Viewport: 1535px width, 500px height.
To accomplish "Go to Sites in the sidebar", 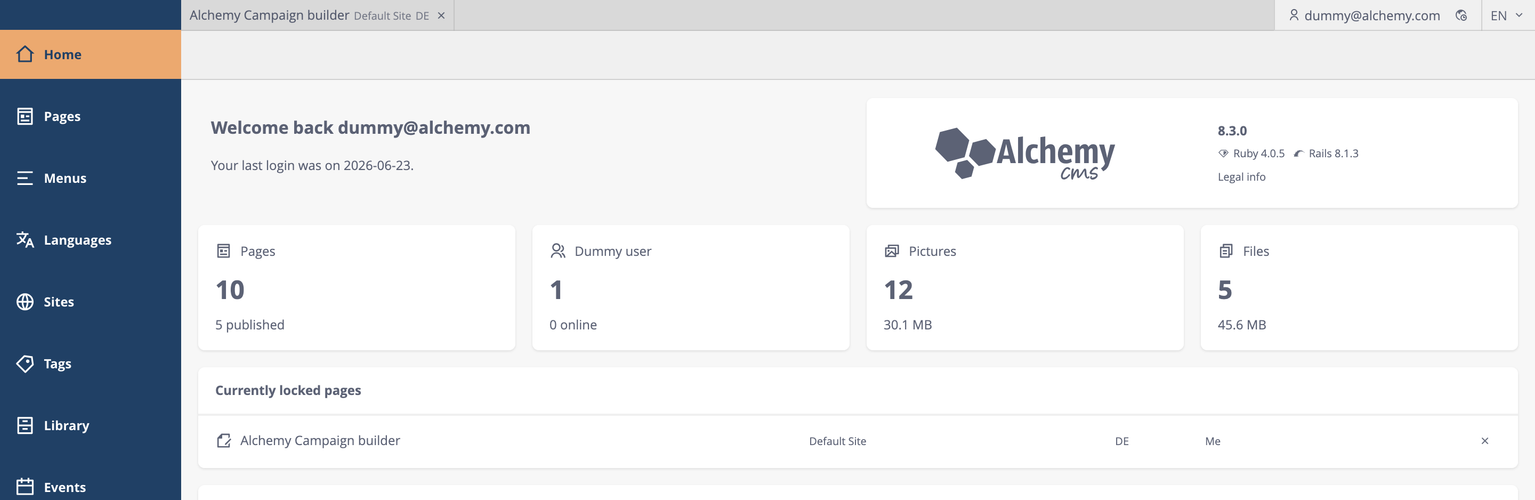I will click(90, 302).
